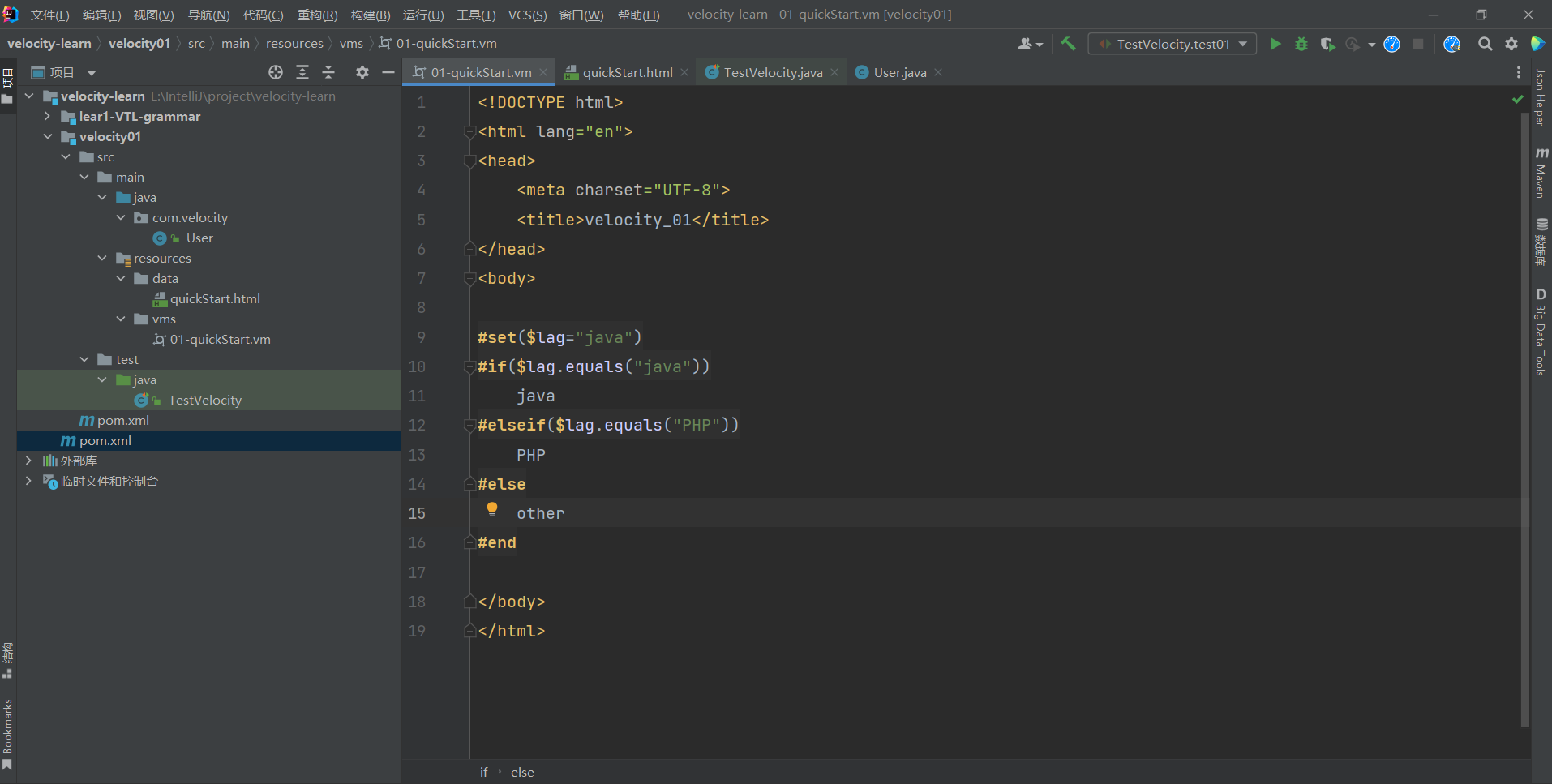Select quickStart.html in project tree
Screen dimensions: 1552x784
tap(215, 298)
